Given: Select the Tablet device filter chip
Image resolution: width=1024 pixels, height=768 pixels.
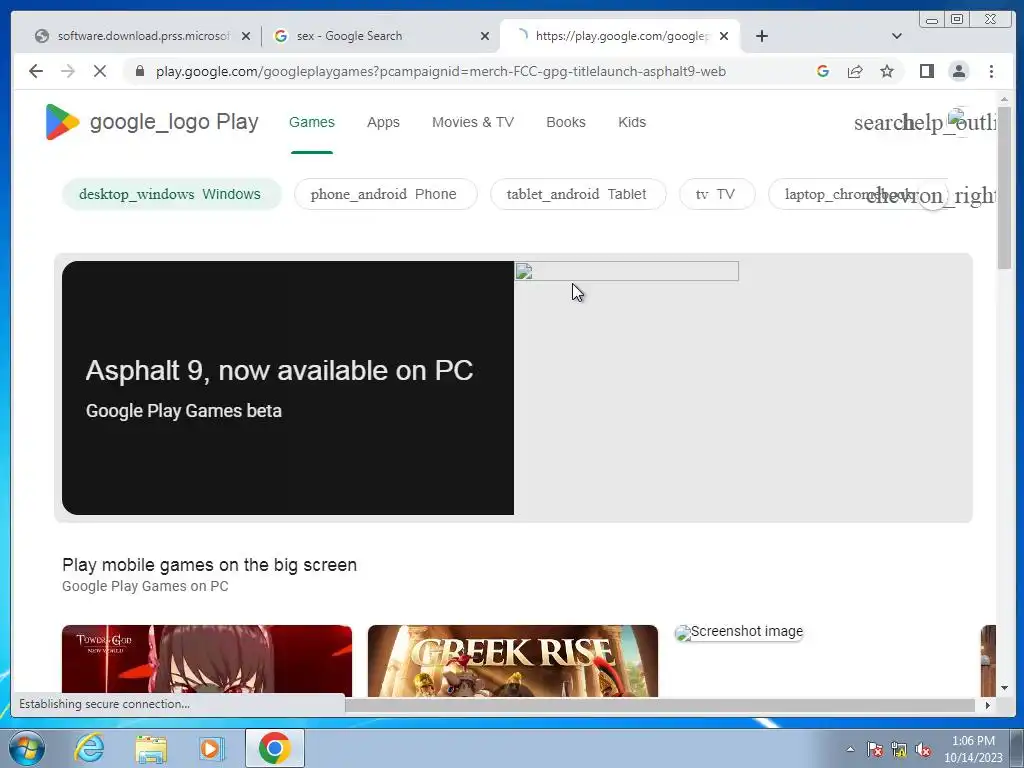Looking at the screenshot, I should 578,194.
